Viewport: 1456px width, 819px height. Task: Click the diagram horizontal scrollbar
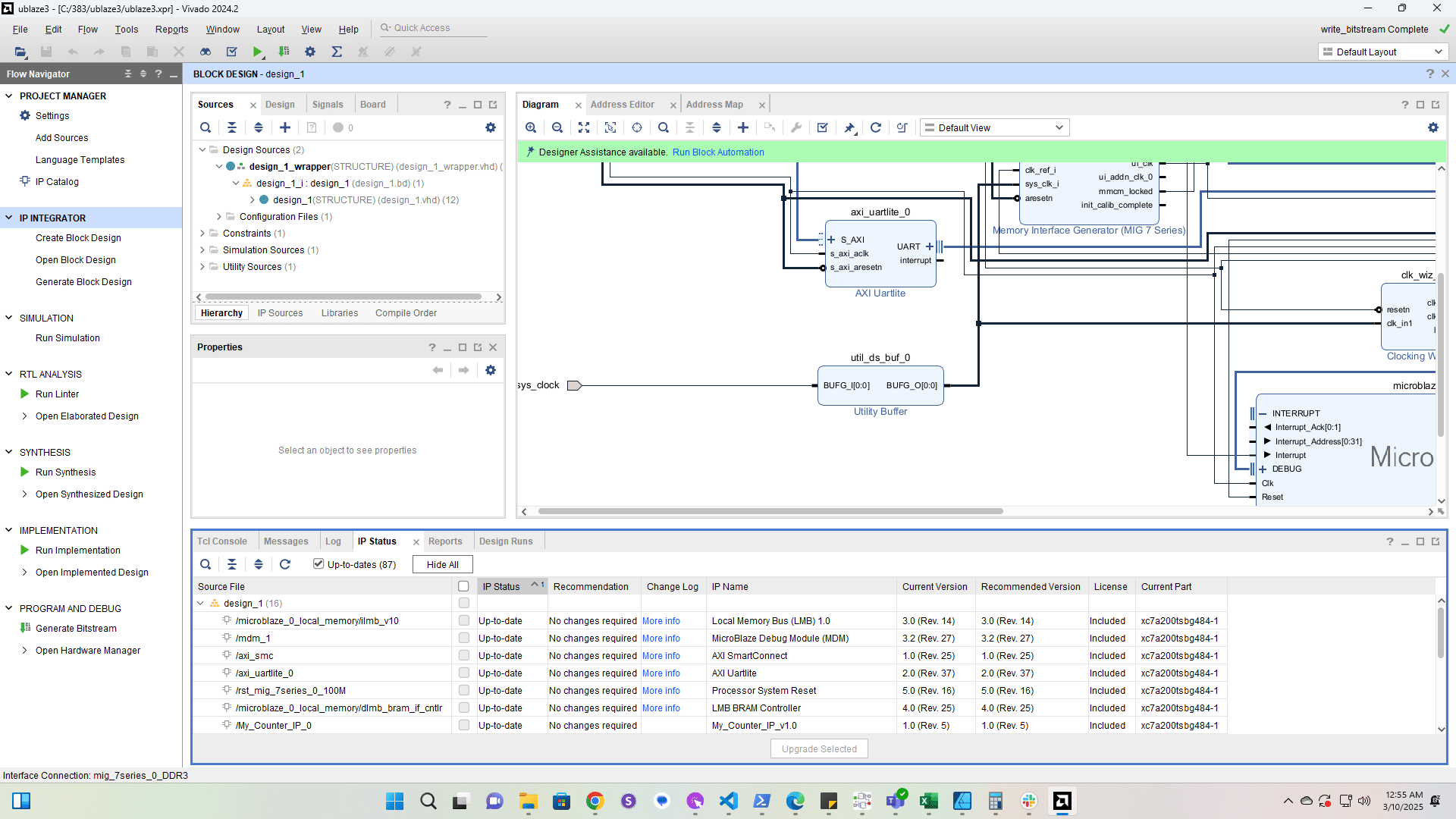point(770,511)
